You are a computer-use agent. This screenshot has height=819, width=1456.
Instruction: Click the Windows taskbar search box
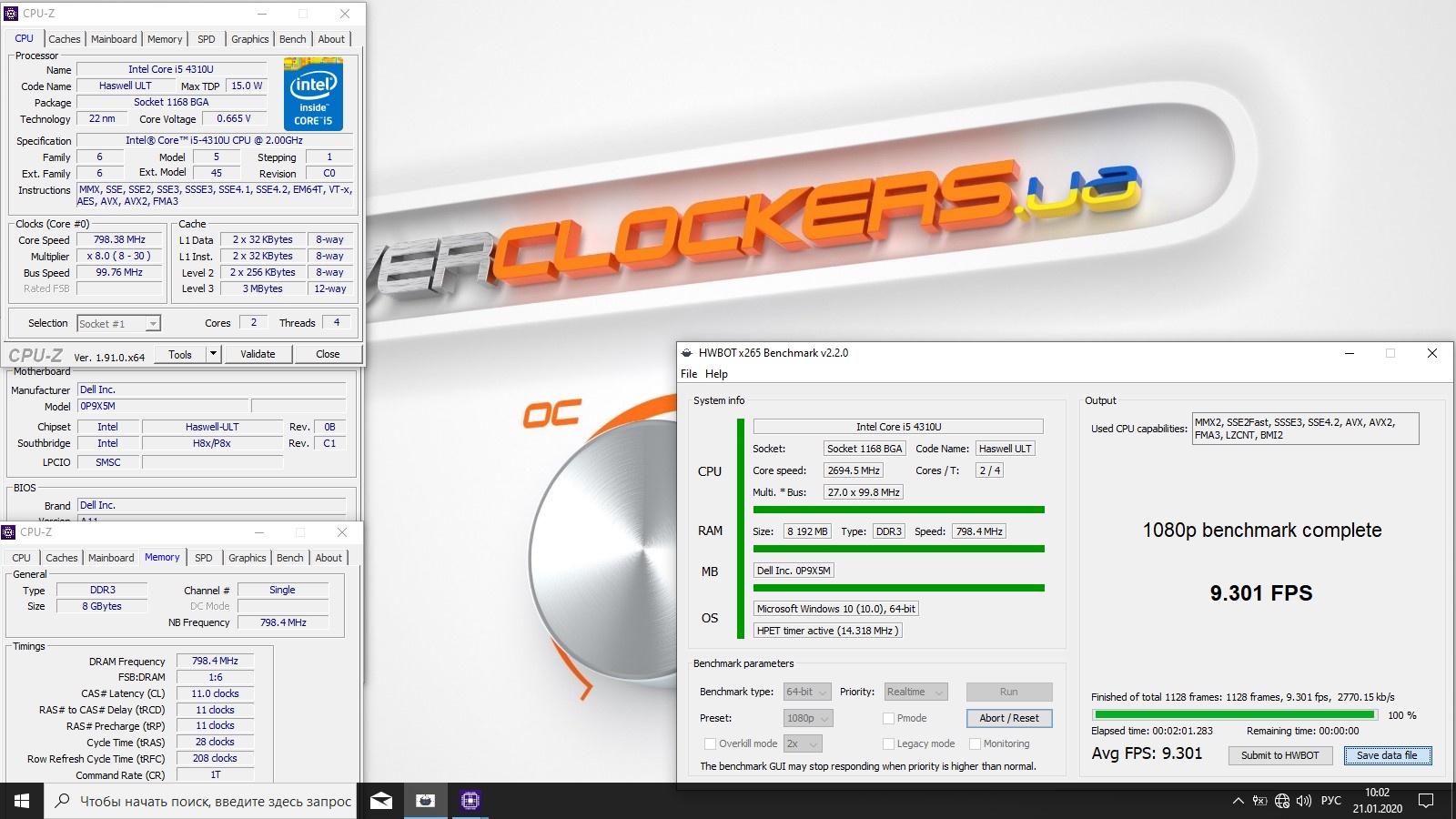pos(200,801)
